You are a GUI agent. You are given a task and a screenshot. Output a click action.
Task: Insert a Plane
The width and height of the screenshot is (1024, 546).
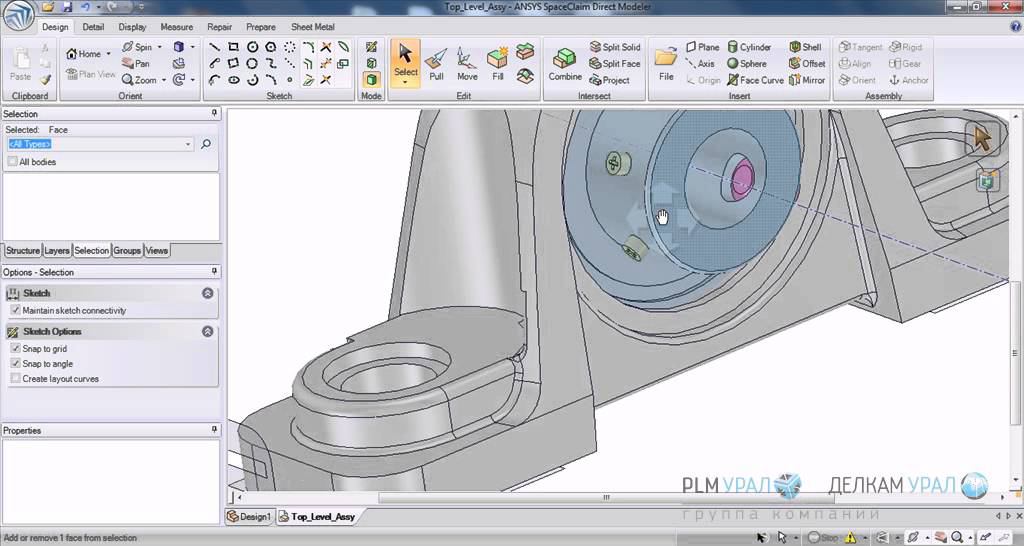[x=702, y=47]
